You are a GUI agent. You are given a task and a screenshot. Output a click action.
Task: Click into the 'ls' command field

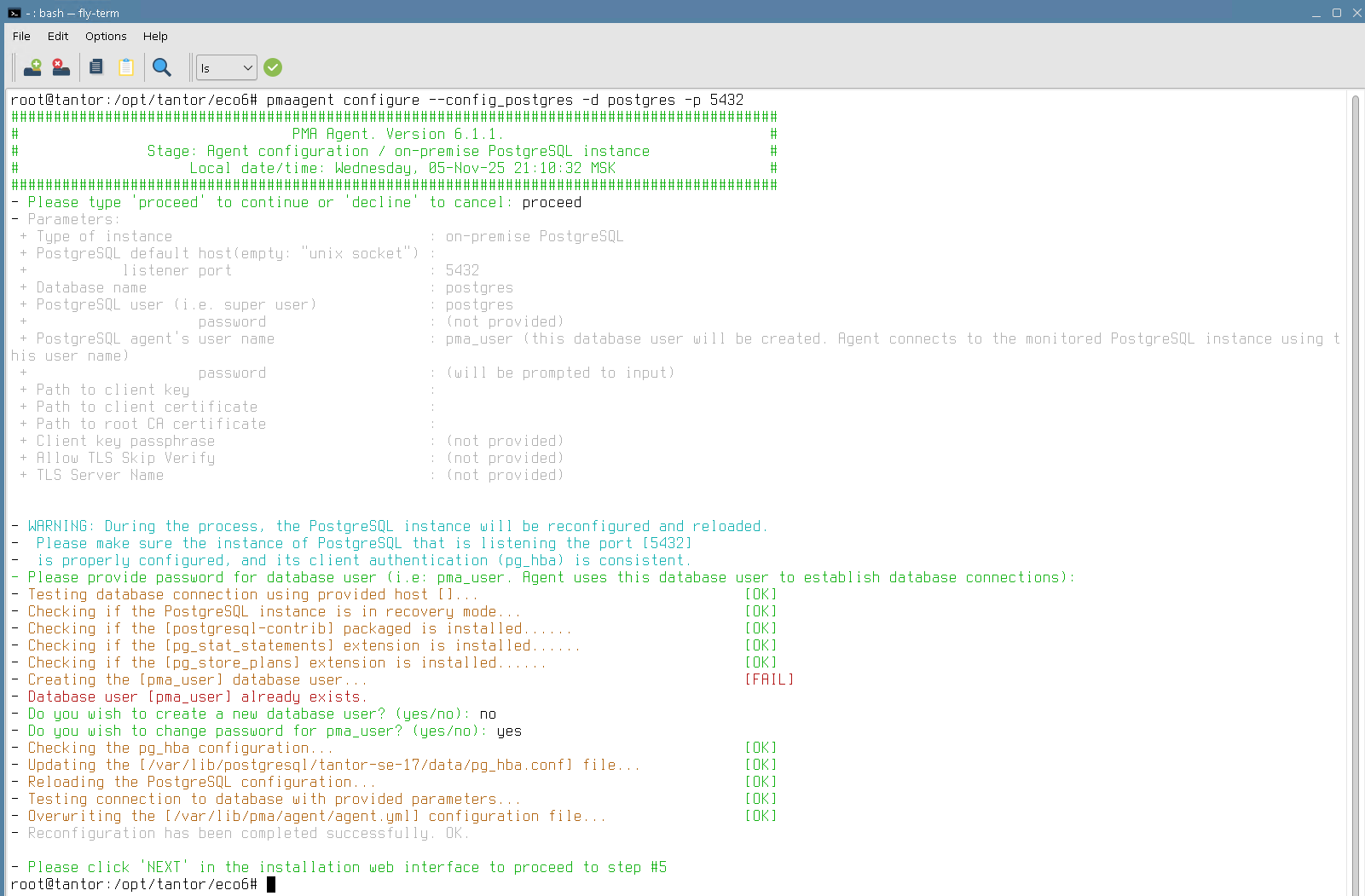tap(218, 67)
